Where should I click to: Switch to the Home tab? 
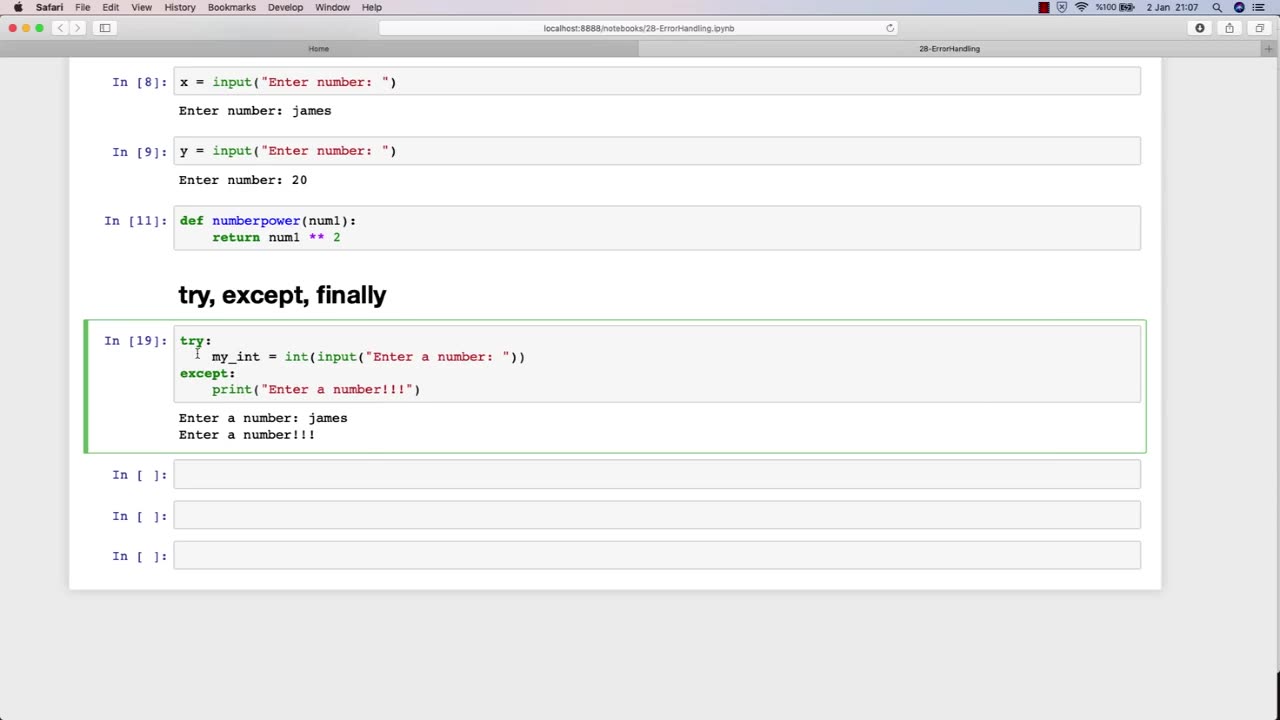coord(318,48)
